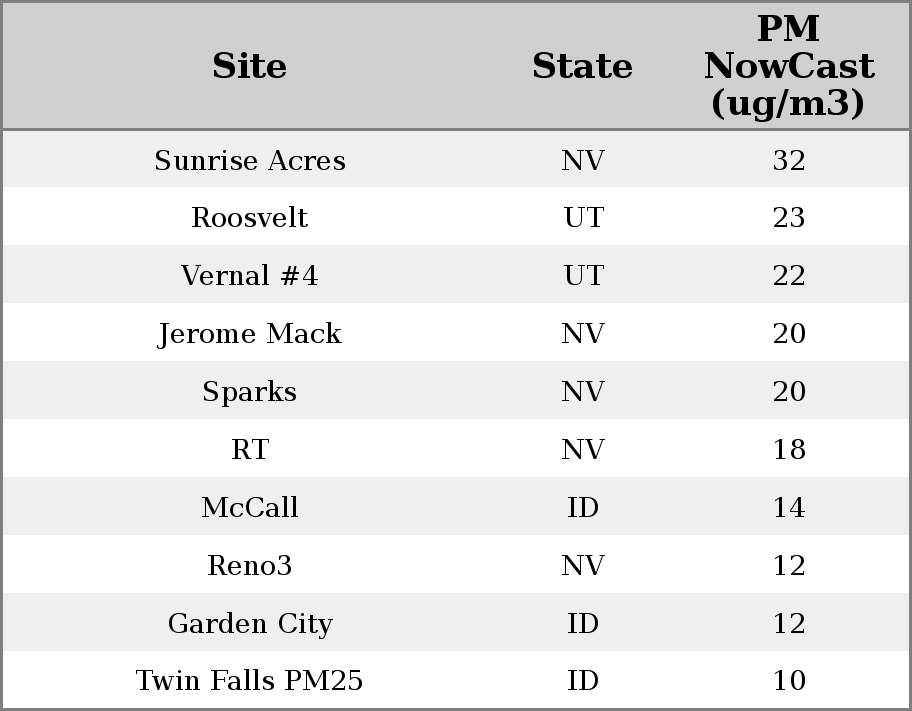Click the 14 value for McCall
Screen dimensions: 912x711
click(x=788, y=508)
